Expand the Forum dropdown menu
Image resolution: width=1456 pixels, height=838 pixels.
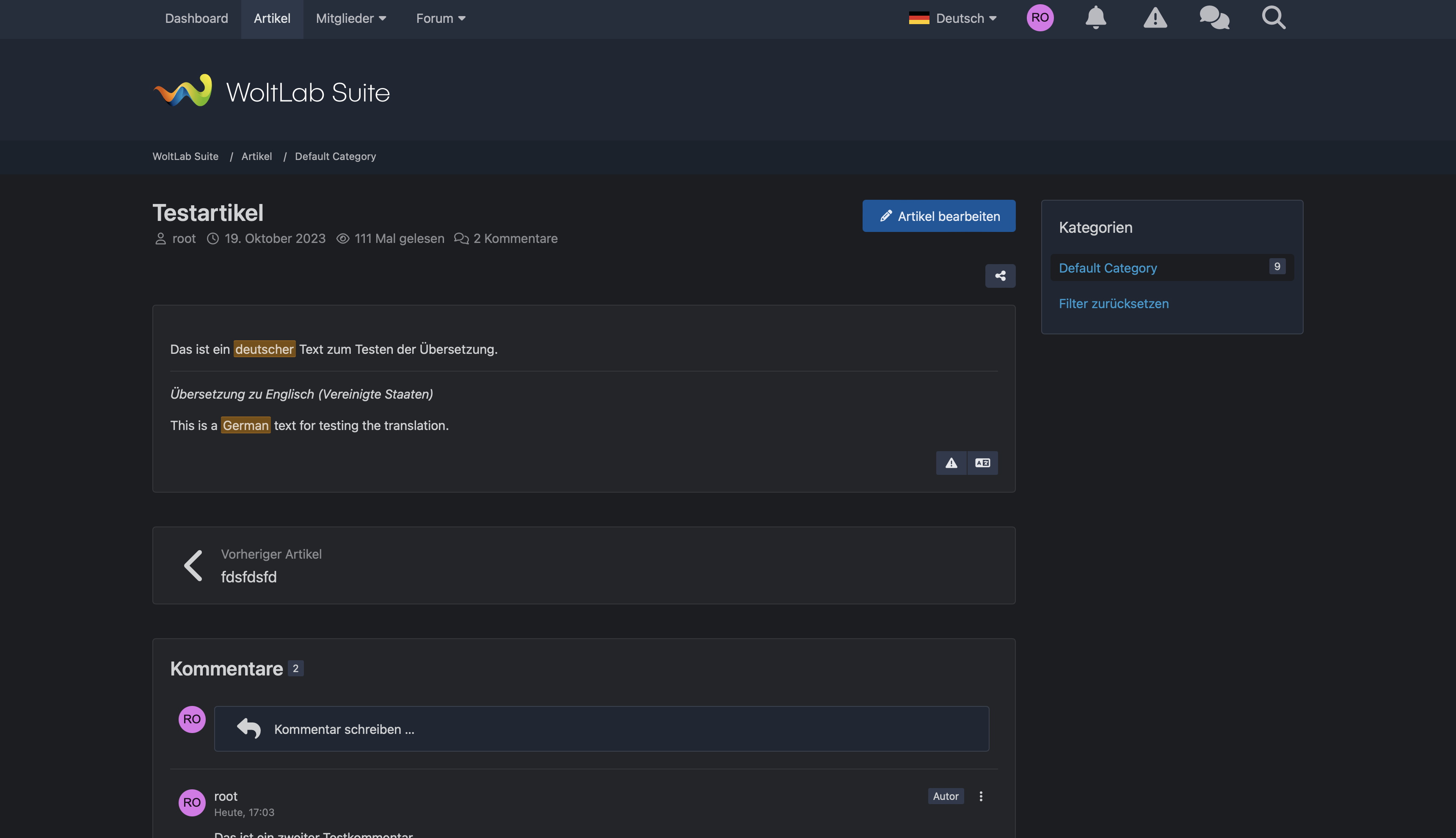click(x=441, y=19)
